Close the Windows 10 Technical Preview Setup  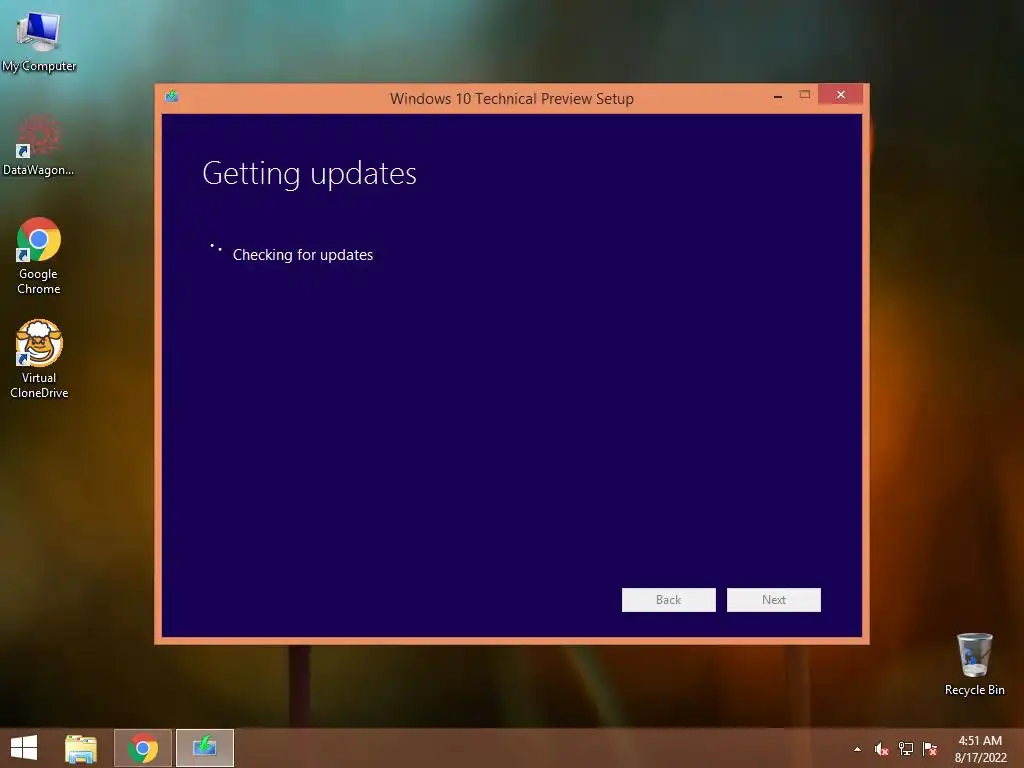coord(840,95)
